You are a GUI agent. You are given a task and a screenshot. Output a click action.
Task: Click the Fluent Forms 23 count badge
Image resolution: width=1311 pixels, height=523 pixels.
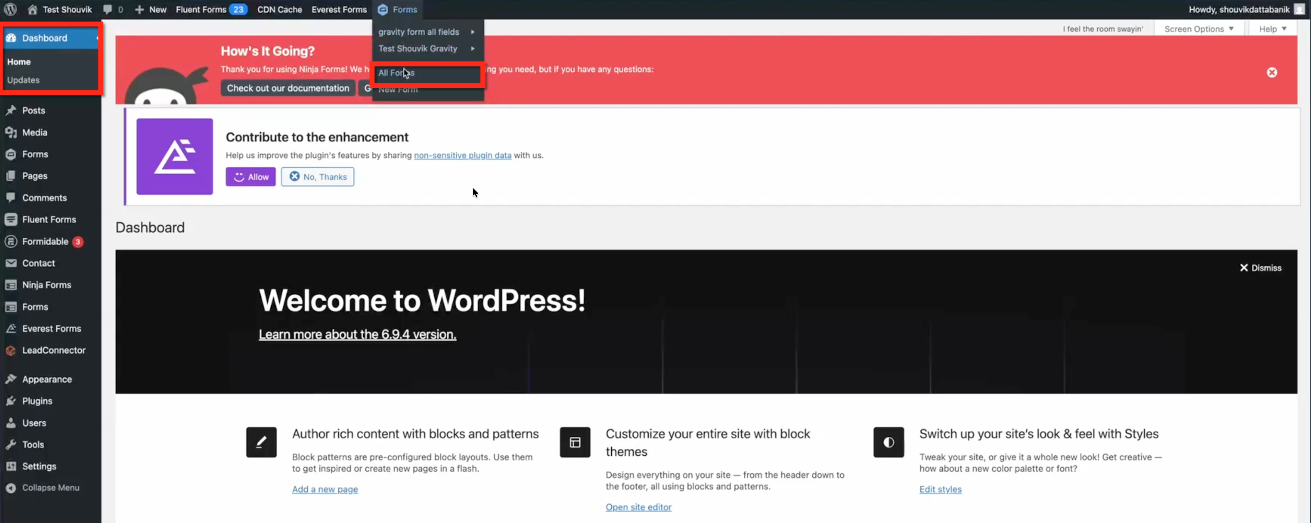pos(238,9)
